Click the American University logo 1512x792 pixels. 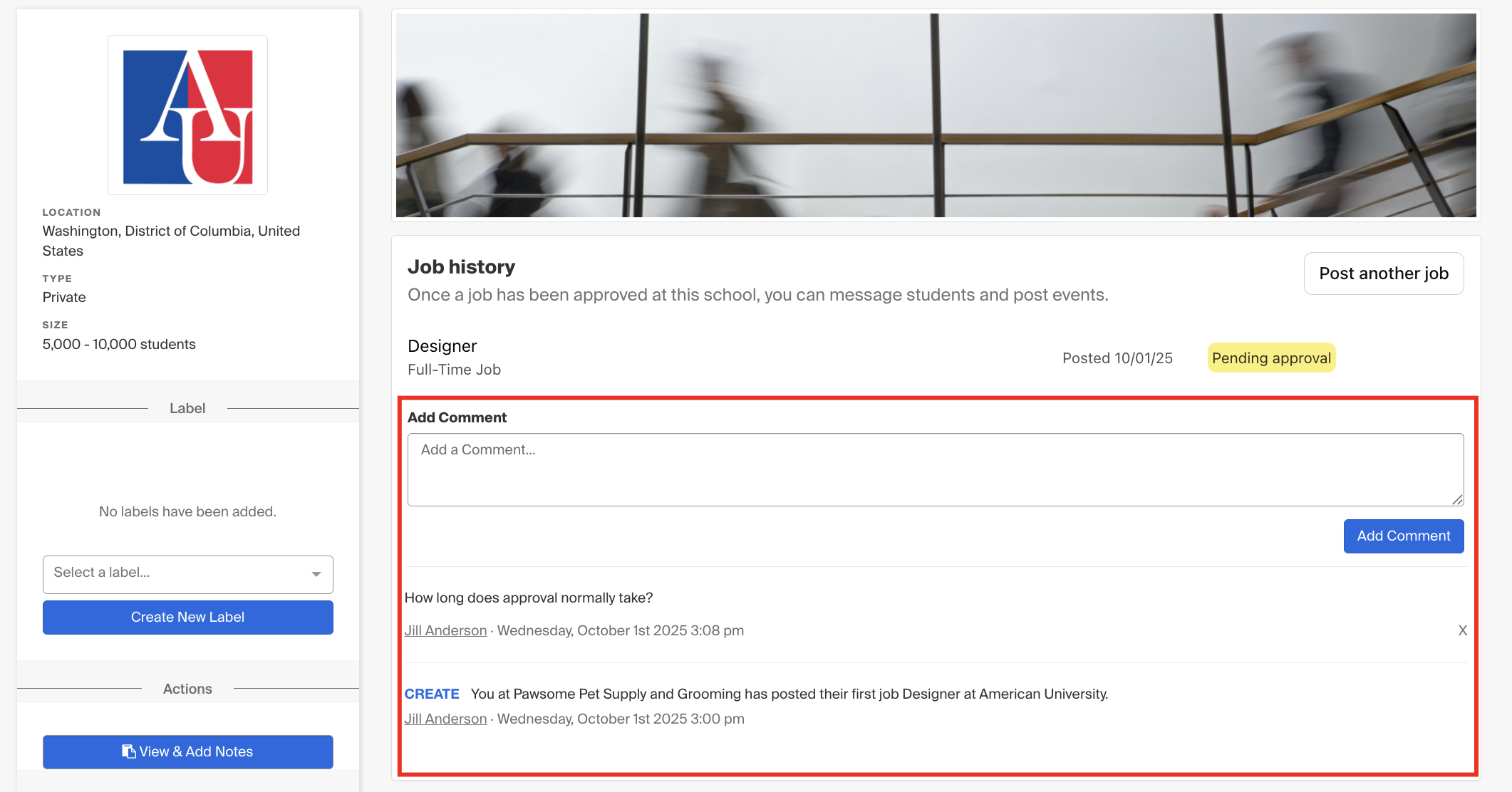point(187,115)
